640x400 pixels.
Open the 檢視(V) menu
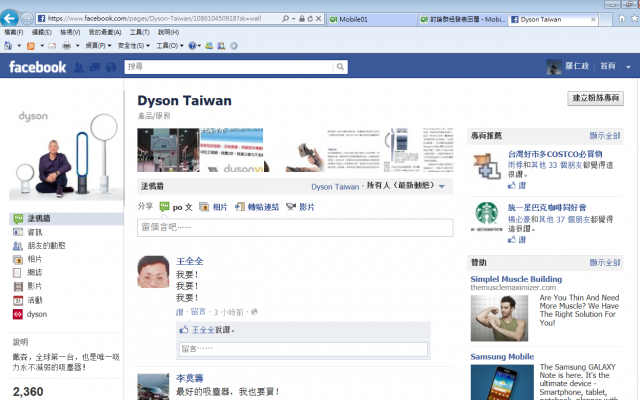(70, 32)
